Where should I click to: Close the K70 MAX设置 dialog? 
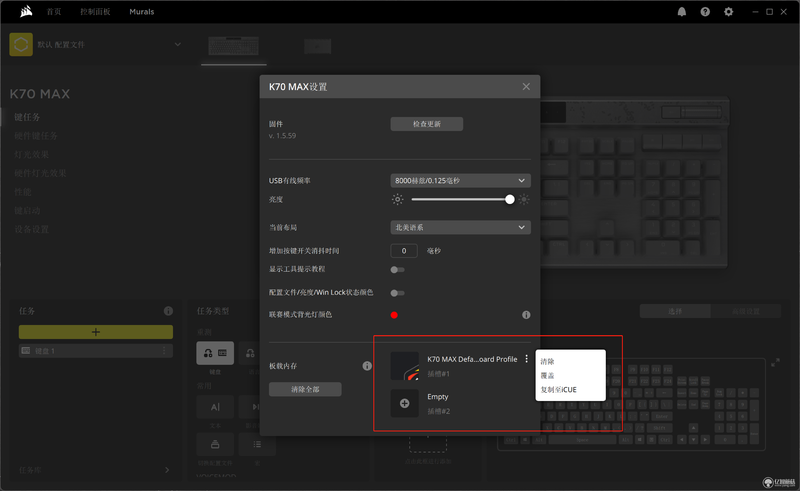526,87
